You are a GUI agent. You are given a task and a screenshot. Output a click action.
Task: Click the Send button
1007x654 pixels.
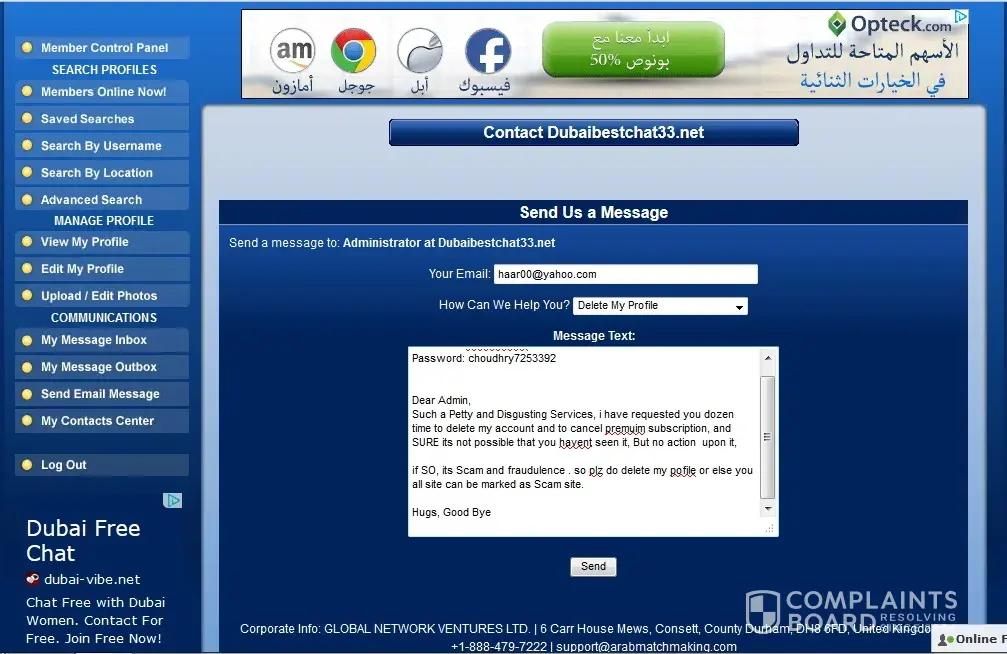point(593,567)
